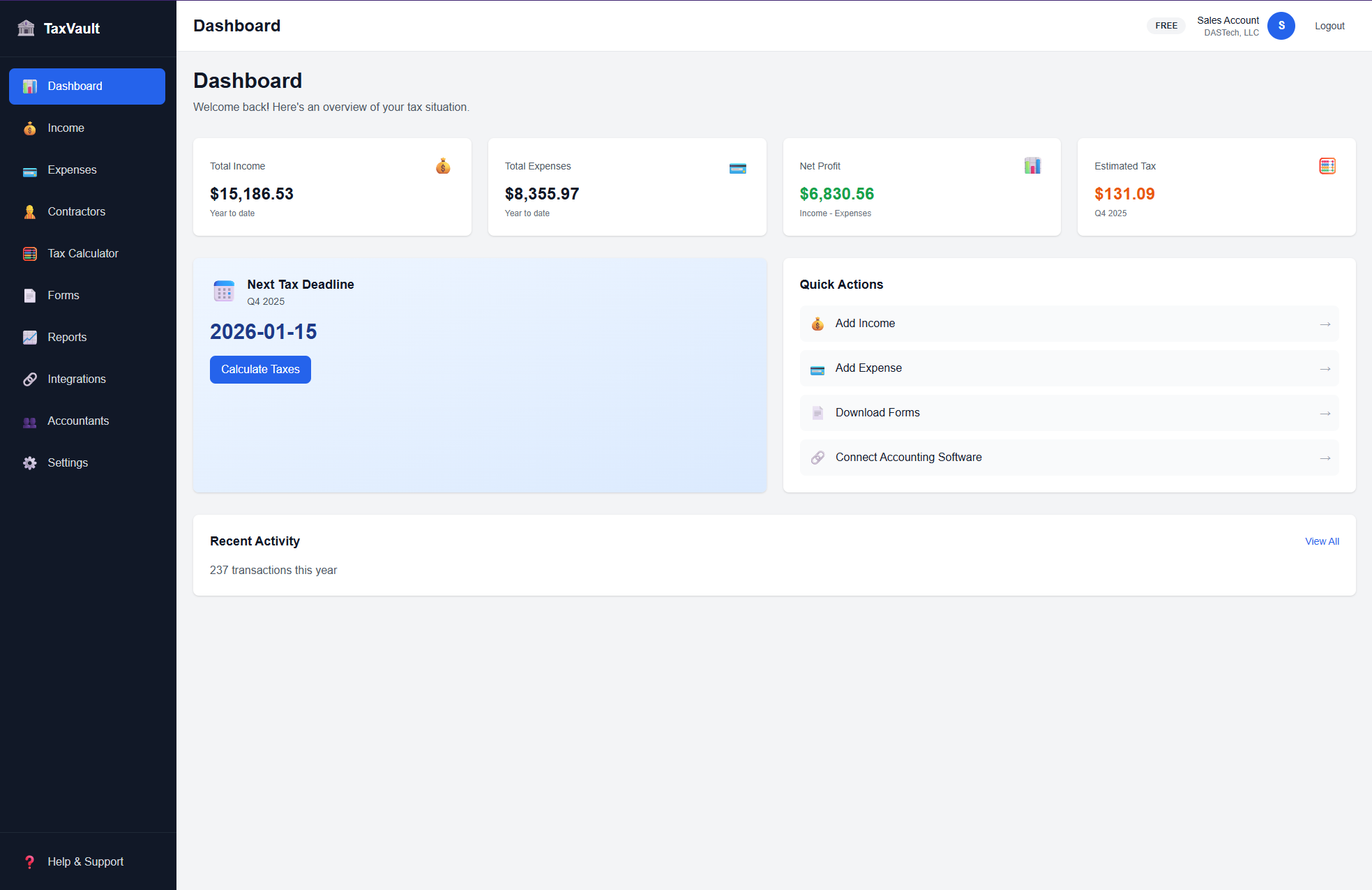Open Accountants with the people icon
1372x890 pixels.
[x=30, y=421]
